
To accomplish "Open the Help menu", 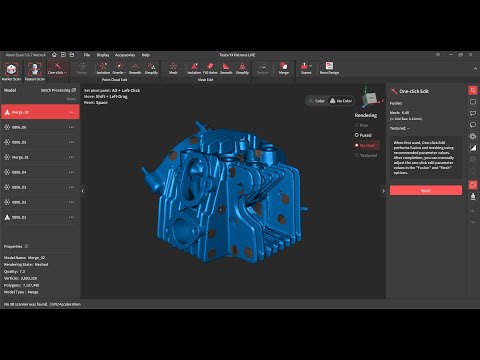I will pyautogui.click(x=146, y=55).
